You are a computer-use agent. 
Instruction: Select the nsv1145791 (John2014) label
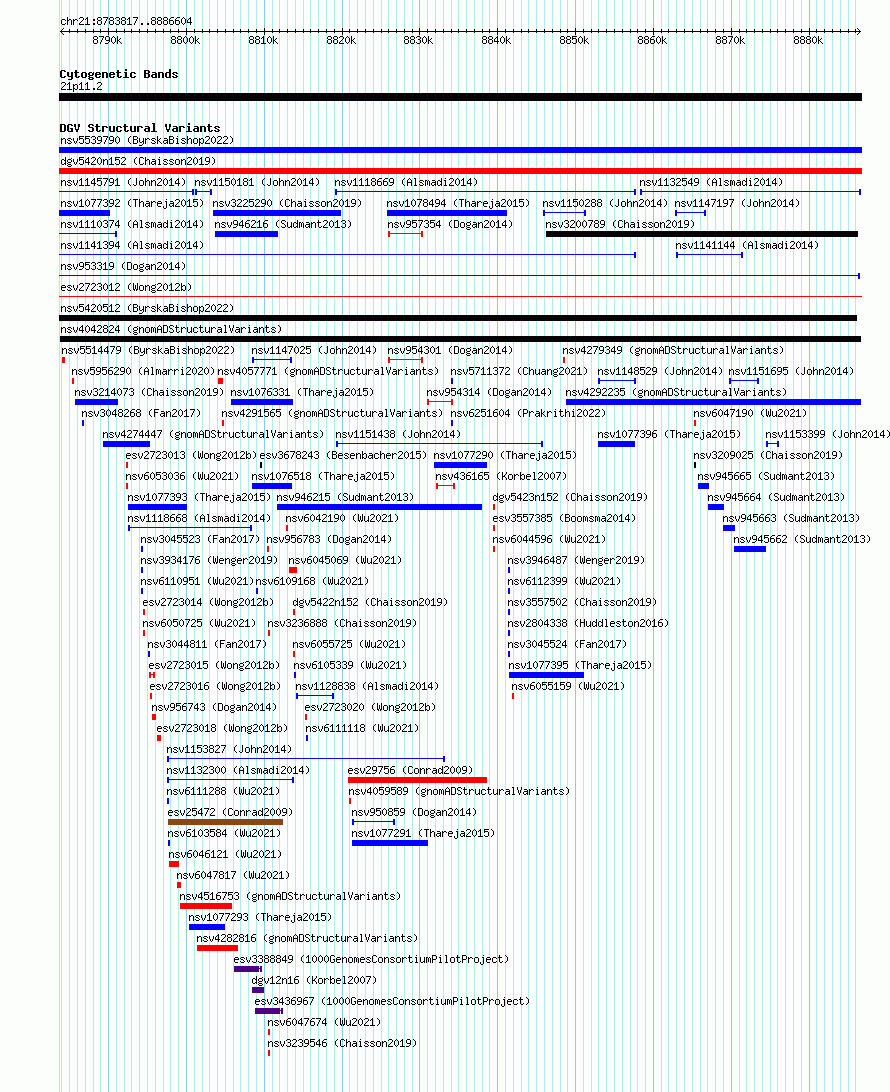(x=123, y=182)
